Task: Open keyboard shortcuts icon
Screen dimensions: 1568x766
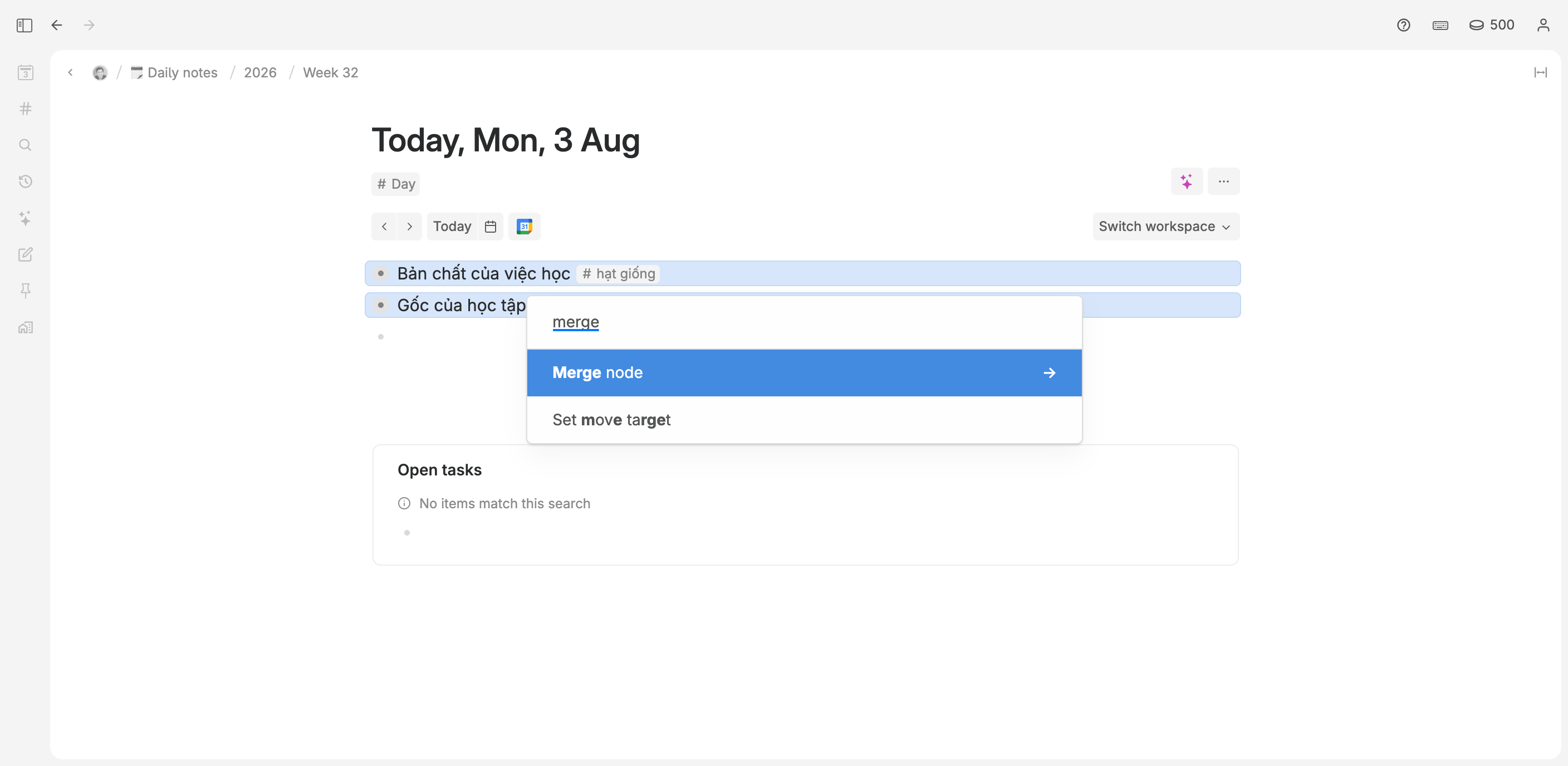Action: (x=1439, y=25)
